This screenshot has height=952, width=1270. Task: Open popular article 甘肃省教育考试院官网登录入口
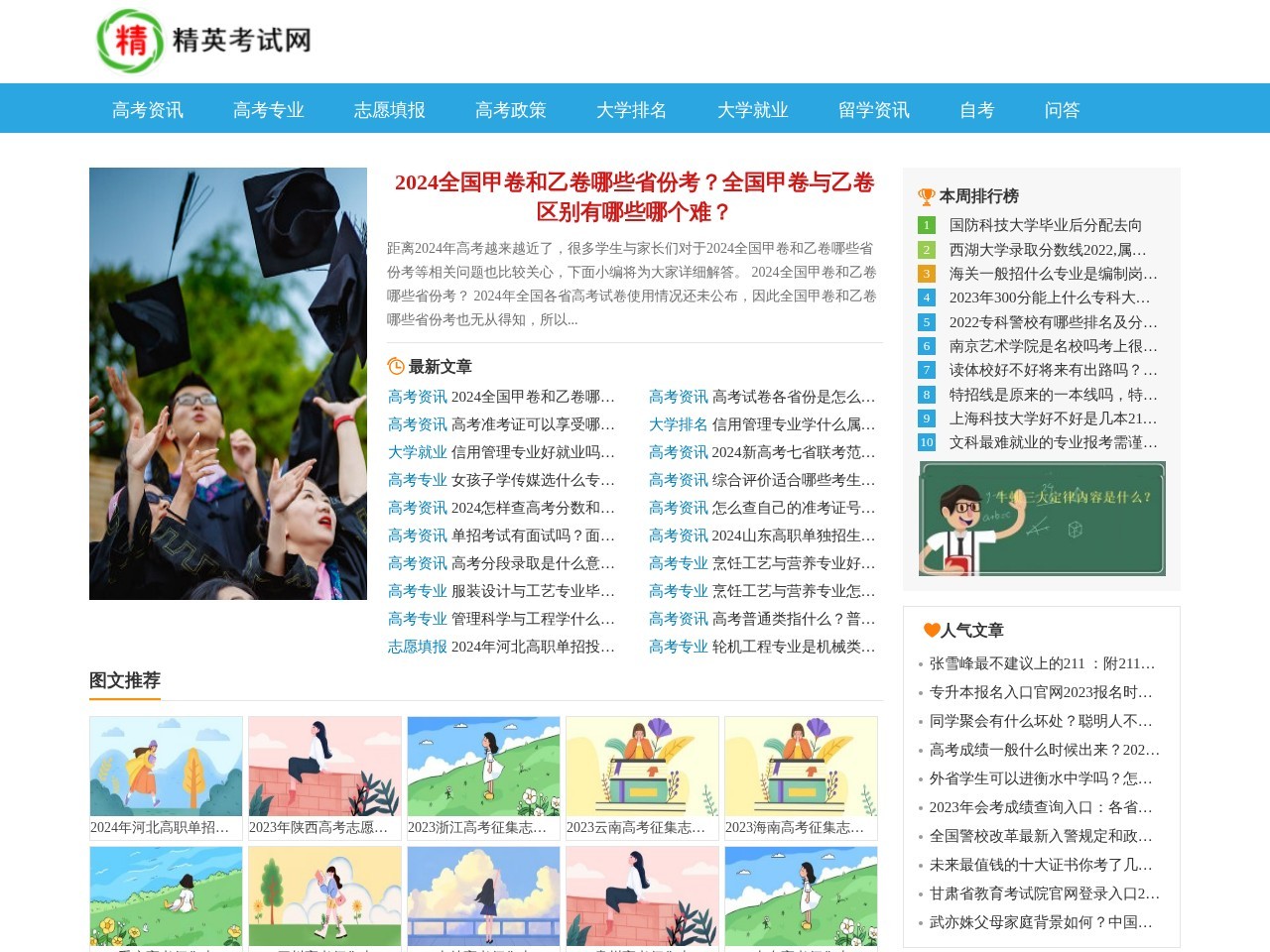[1045, 893]
